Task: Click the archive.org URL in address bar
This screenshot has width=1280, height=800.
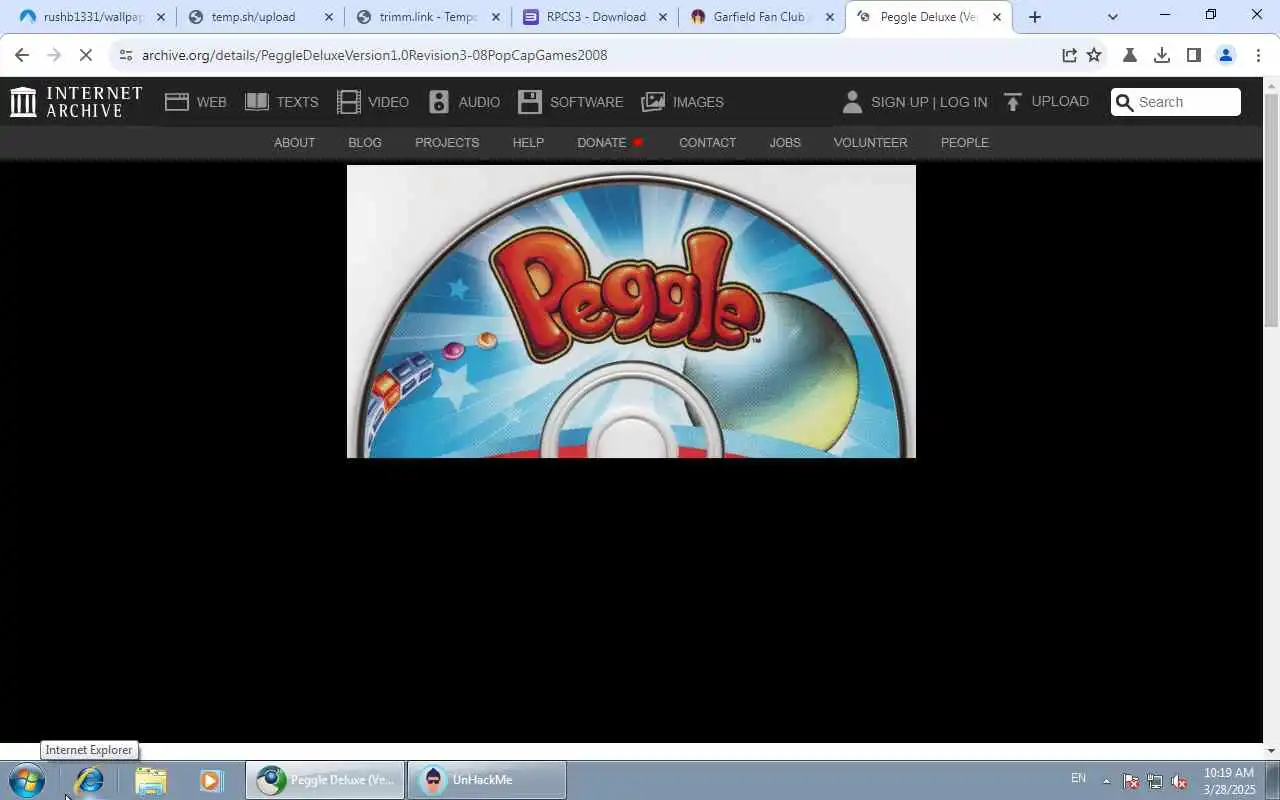Action: click(374, 55)
